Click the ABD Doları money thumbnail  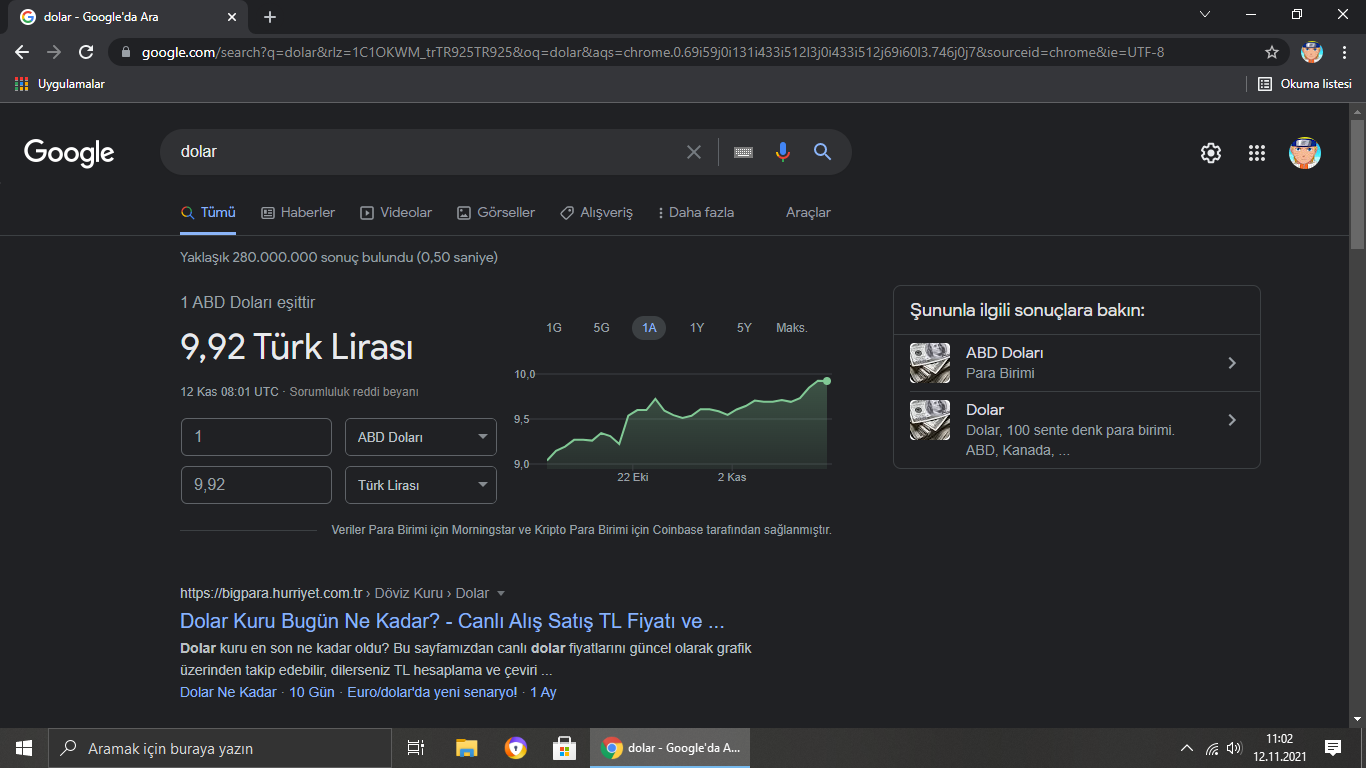930,363
